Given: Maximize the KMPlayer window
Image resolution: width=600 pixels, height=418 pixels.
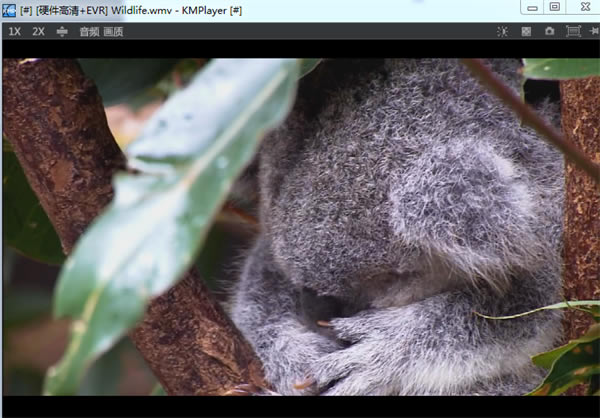Looking at the screenshot, I should 554,7.
